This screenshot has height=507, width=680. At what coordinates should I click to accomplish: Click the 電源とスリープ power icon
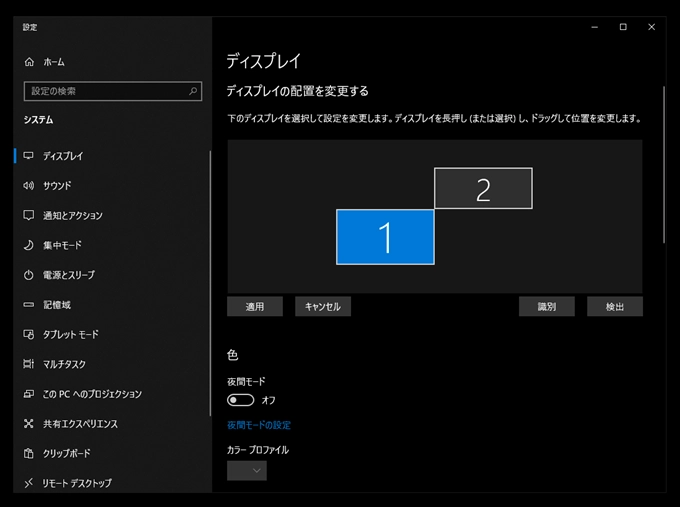click(29, 275)
